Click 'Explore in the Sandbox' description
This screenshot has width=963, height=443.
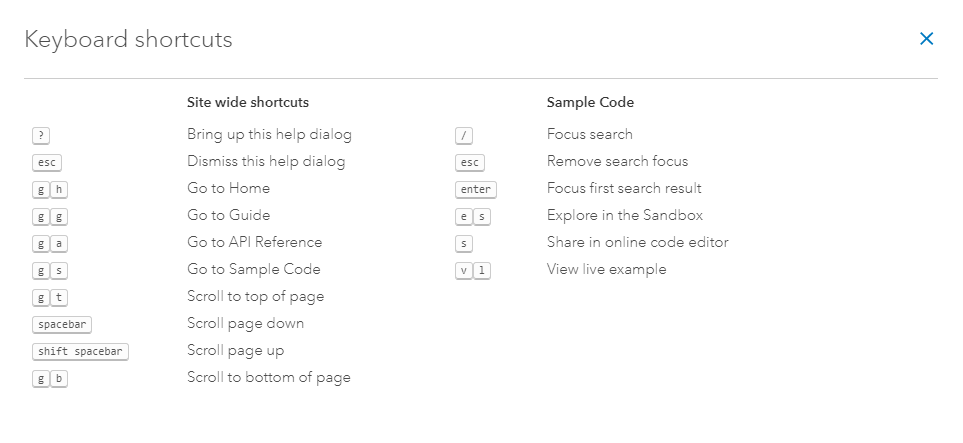pyautogui.click(x=624, y=215)
